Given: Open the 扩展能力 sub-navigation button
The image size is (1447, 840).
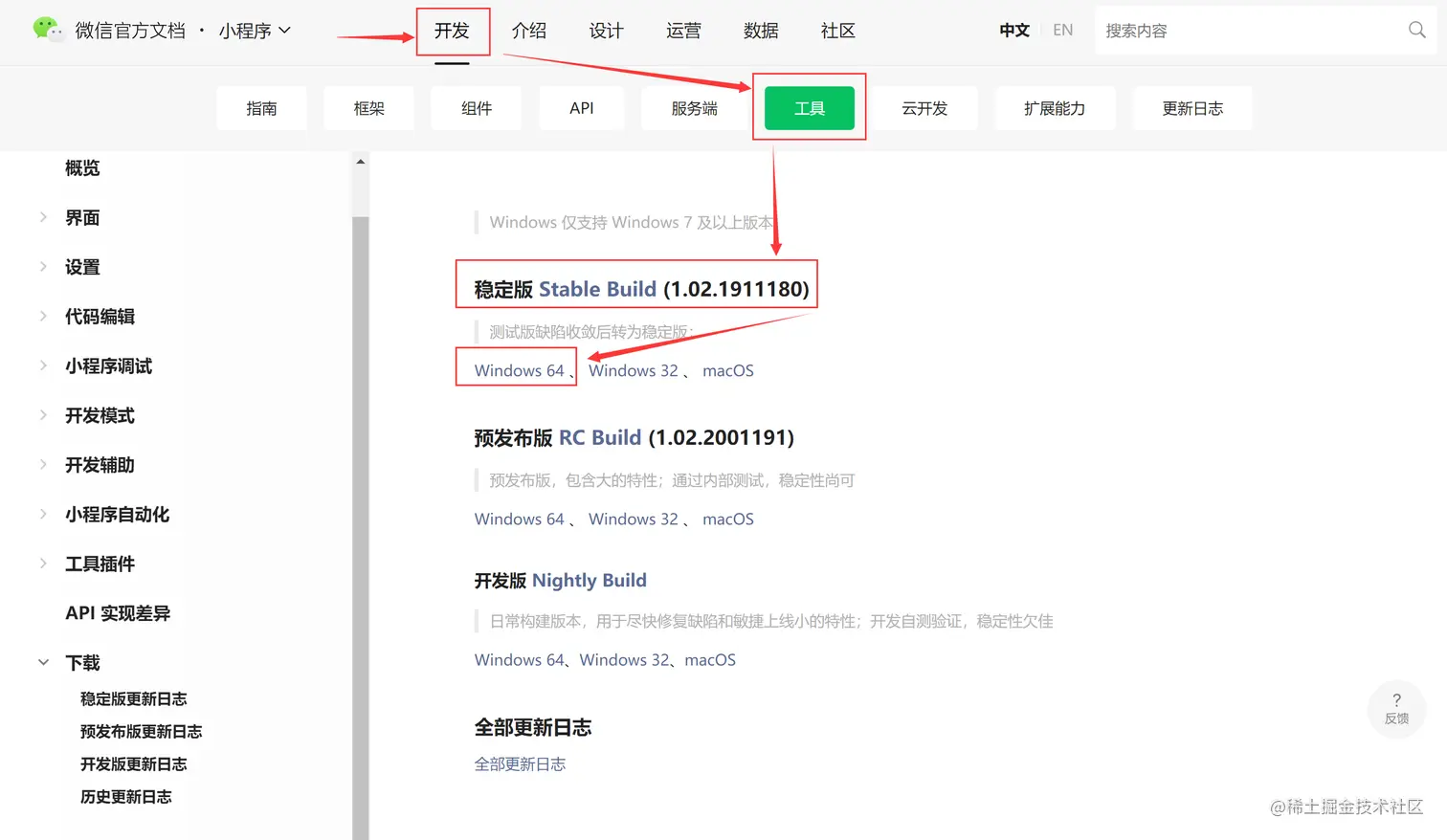Looking at the screenshot, I should click(x=1055, y=108).
